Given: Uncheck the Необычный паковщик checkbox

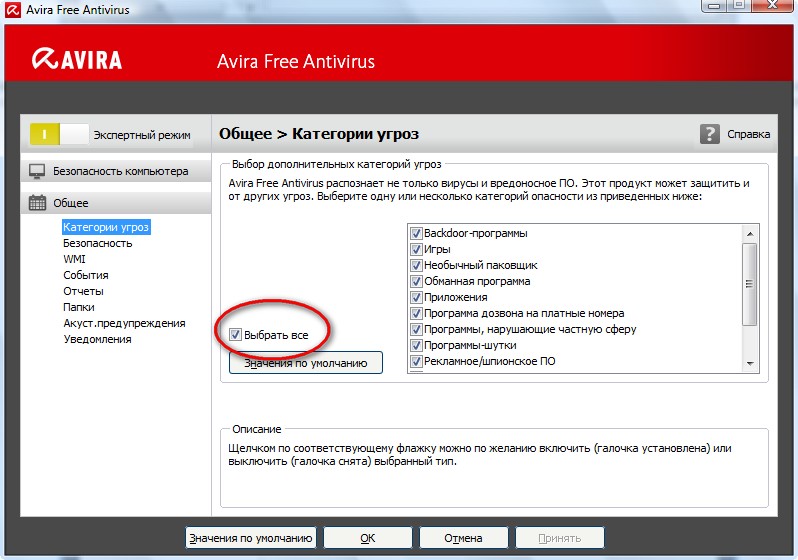Looking at the screenshot, I should pyautogui.click(x=416, y=265).
